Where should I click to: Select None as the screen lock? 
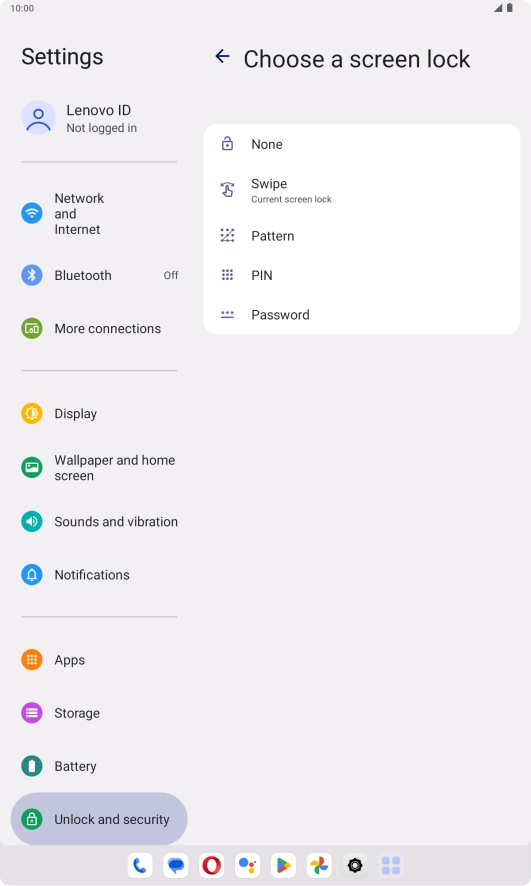click(x=362, y=144)
